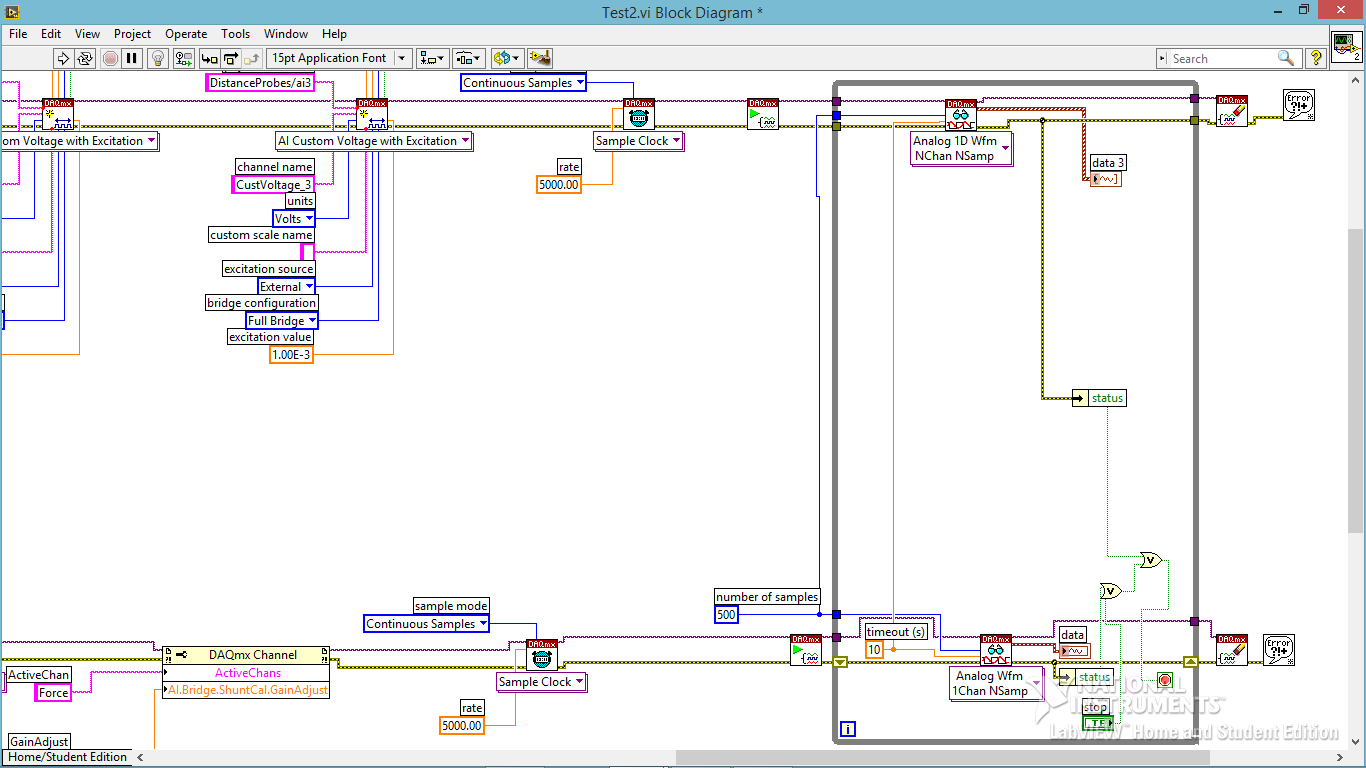
Task: Open the File menu
Action: coord(18,33)
